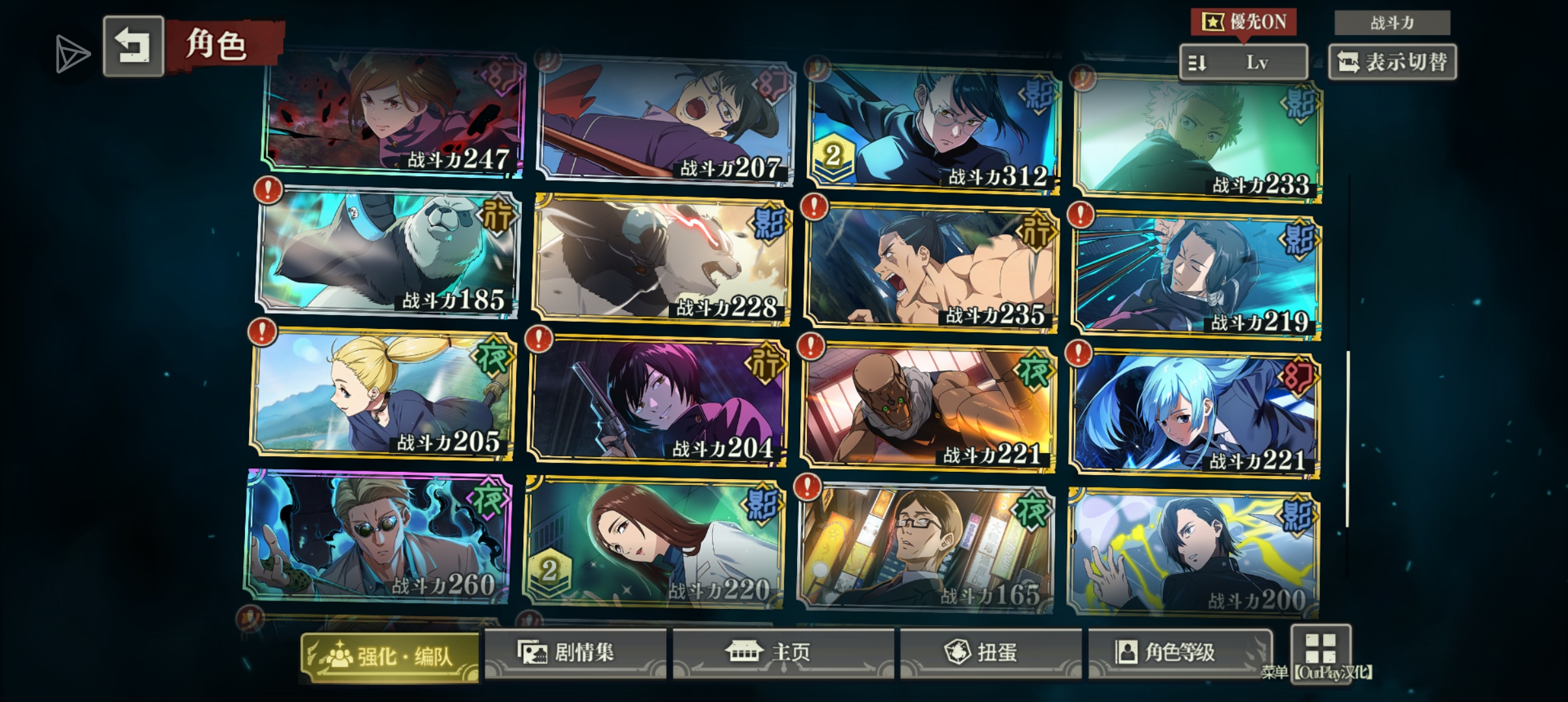Open the Lv sort order dropdown
The height and width of the screenshot is (702, 1568).
[x=1243, y=62]
